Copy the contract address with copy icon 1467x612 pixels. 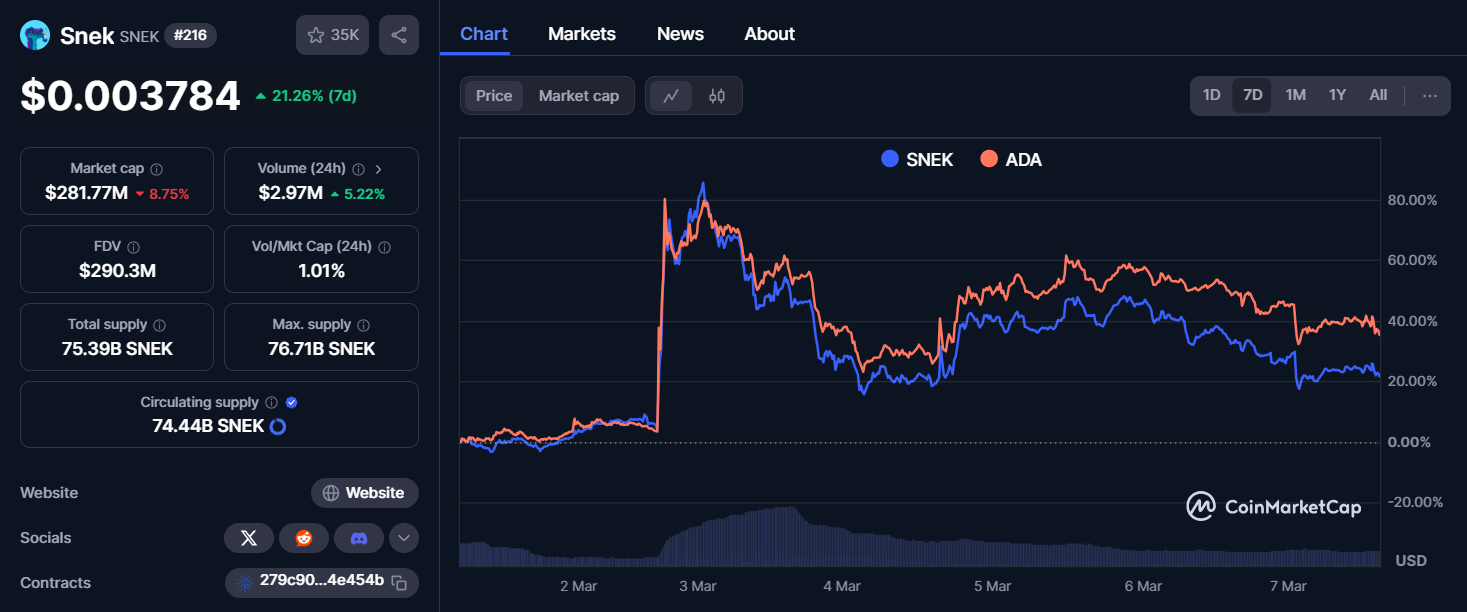(399, 583)
